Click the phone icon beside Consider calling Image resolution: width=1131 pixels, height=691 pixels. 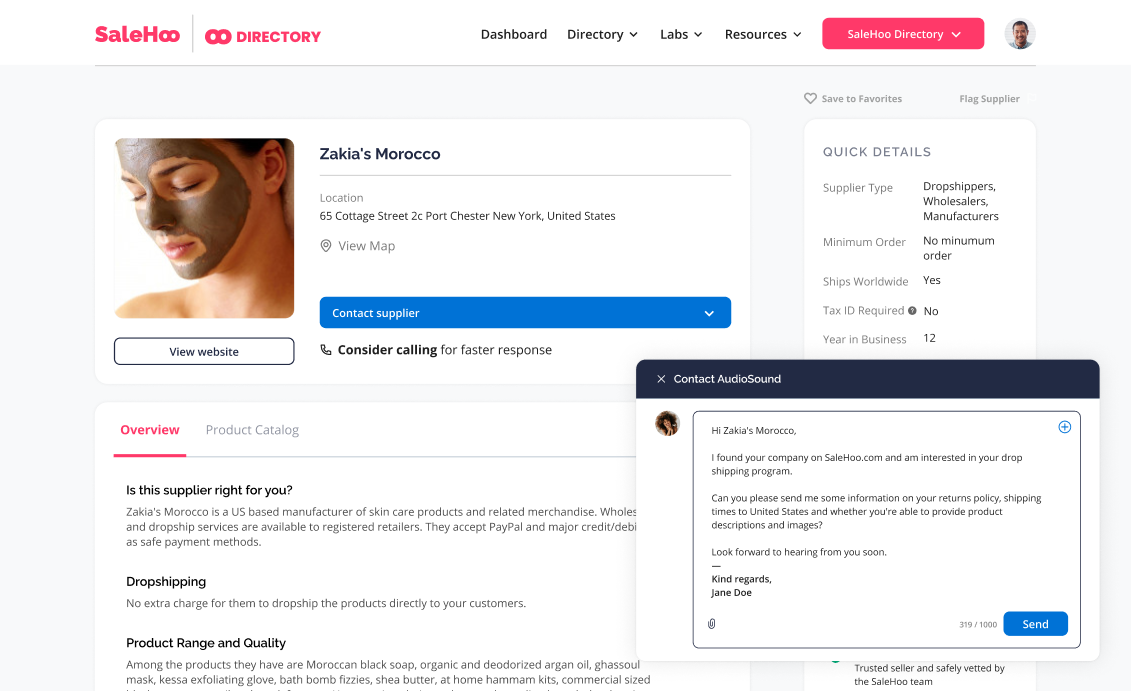[x=326, y=350]
